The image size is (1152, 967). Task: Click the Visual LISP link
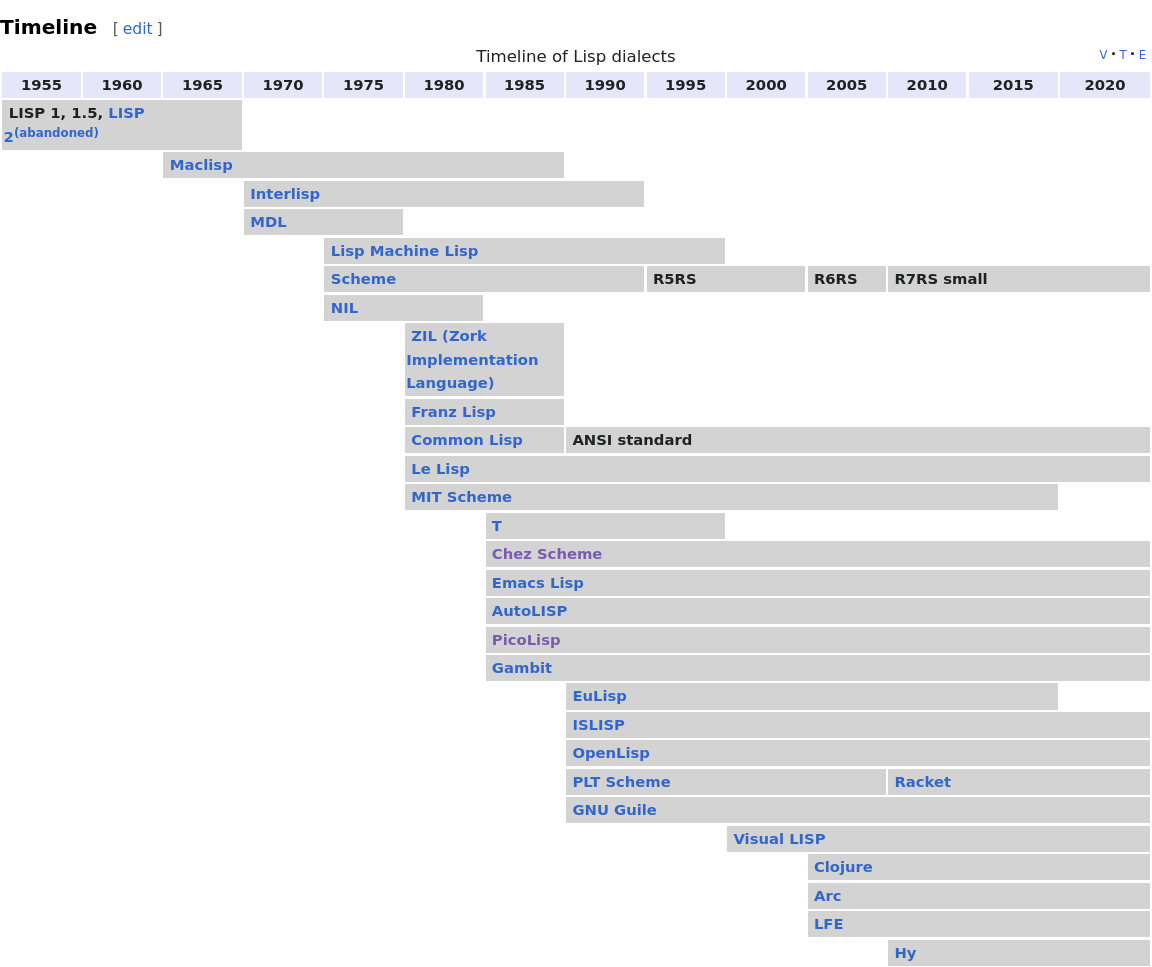click(779, 839)
